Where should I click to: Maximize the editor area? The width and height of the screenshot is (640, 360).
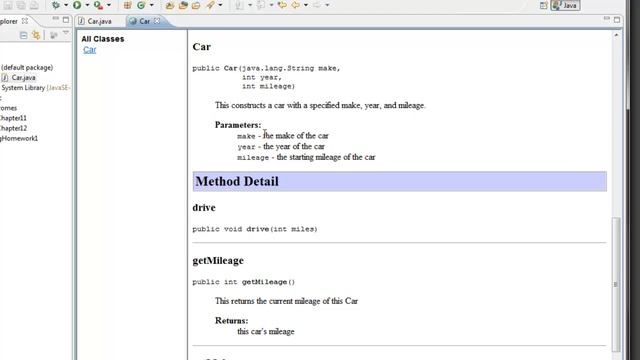[617, 20]
